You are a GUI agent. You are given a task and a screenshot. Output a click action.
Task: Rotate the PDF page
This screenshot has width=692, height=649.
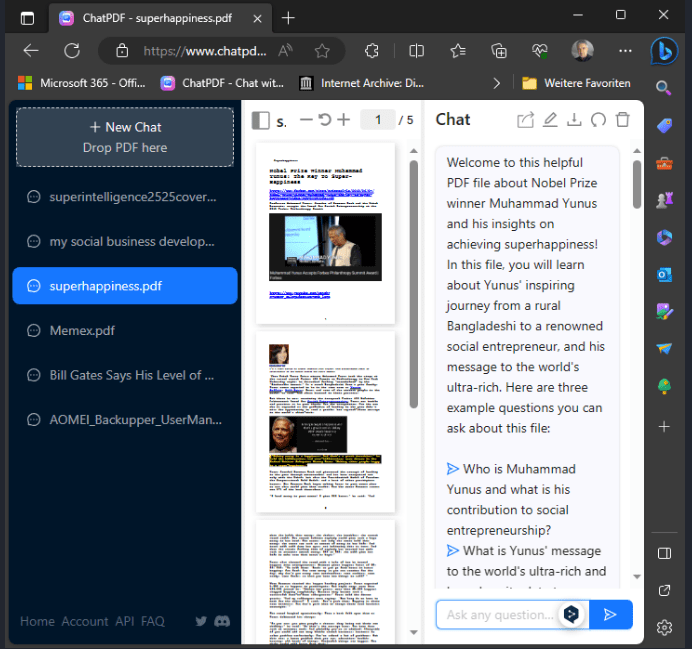[324, 120]
